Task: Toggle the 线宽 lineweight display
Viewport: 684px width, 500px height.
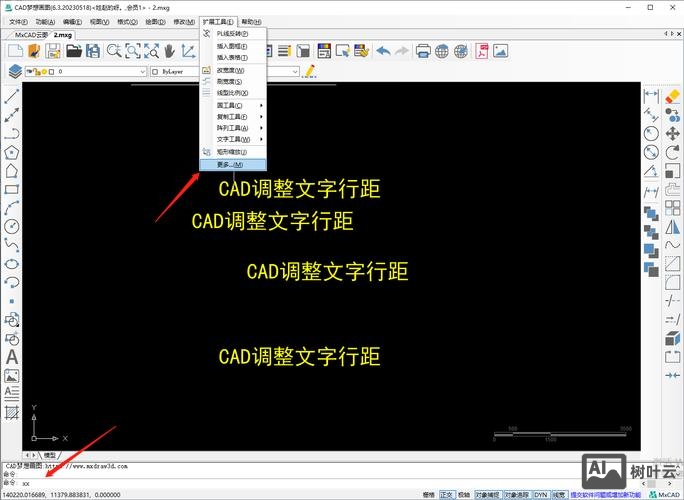Action: (559, 495)
